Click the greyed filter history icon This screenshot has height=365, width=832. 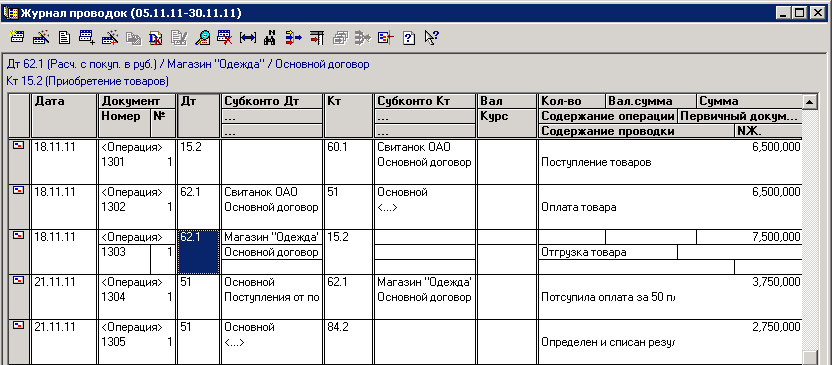point(340,38)
